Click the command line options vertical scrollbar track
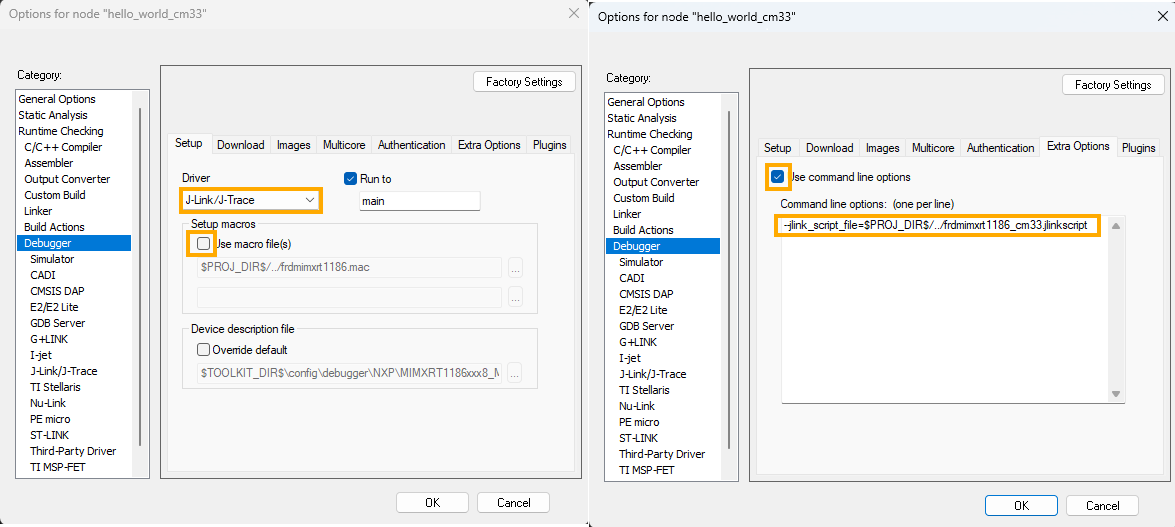Viewport: 1175px width, 527px height. [x=1114, y=310]
